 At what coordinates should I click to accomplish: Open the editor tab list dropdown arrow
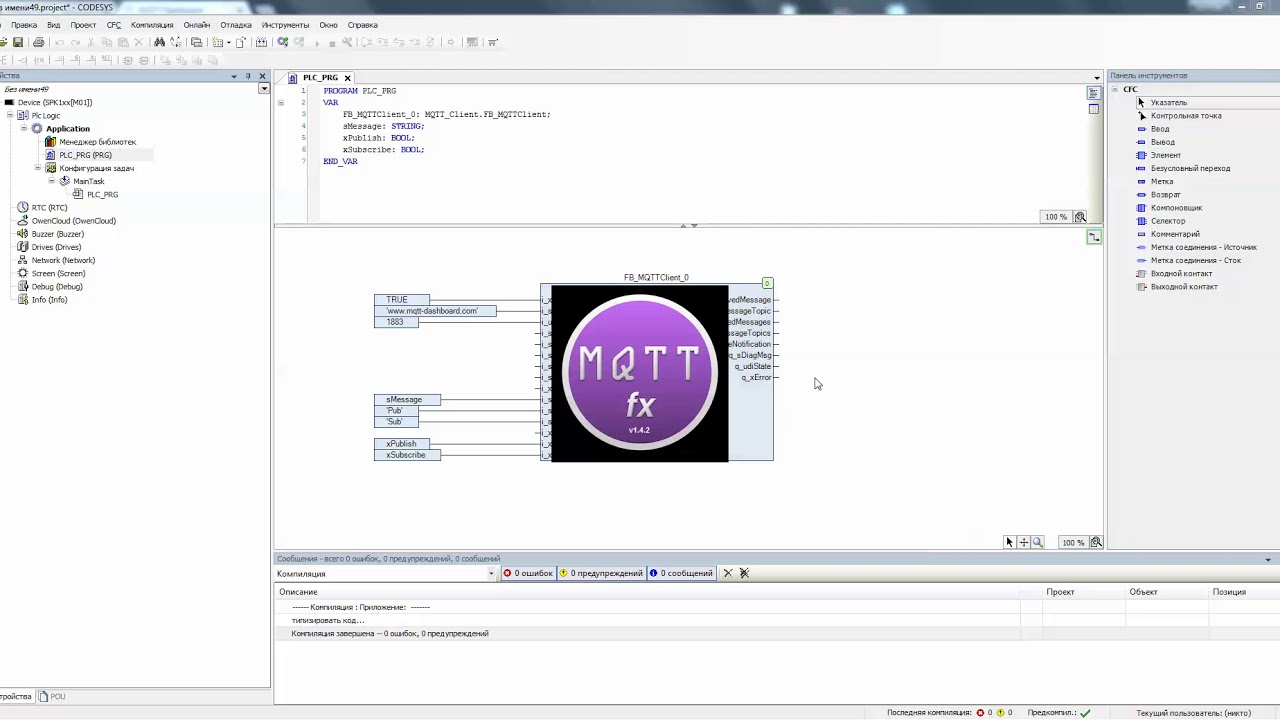point(1097,77)
